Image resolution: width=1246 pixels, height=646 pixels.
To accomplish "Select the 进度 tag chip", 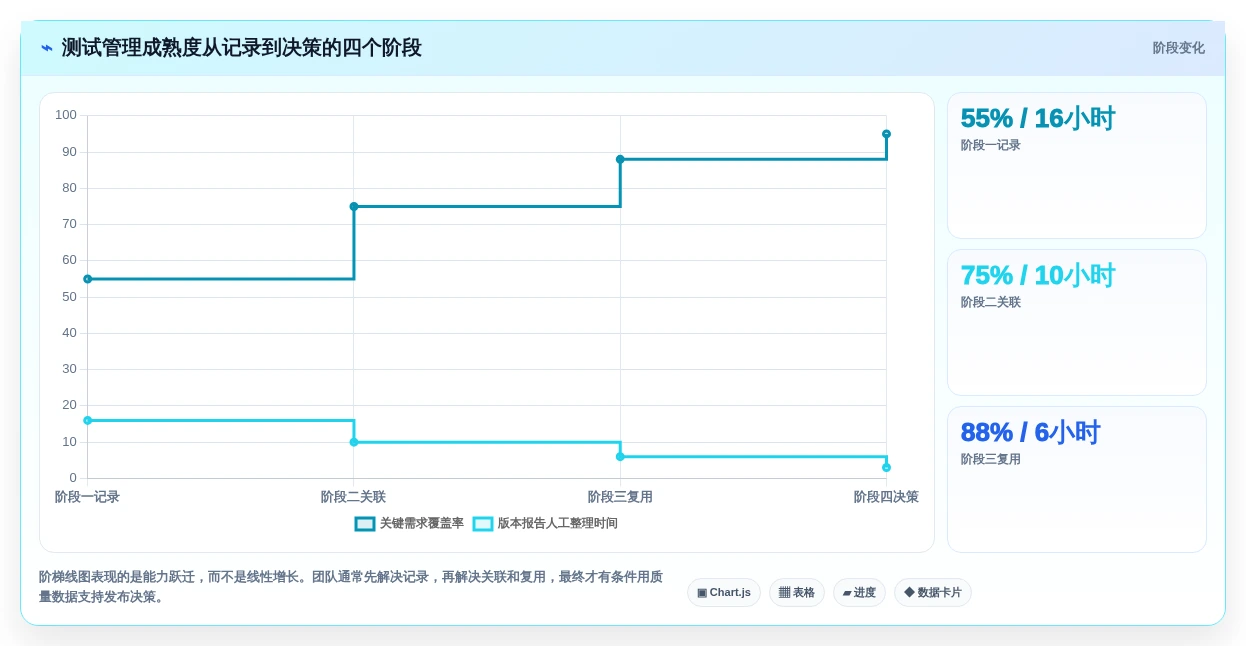I will [859, 592].
